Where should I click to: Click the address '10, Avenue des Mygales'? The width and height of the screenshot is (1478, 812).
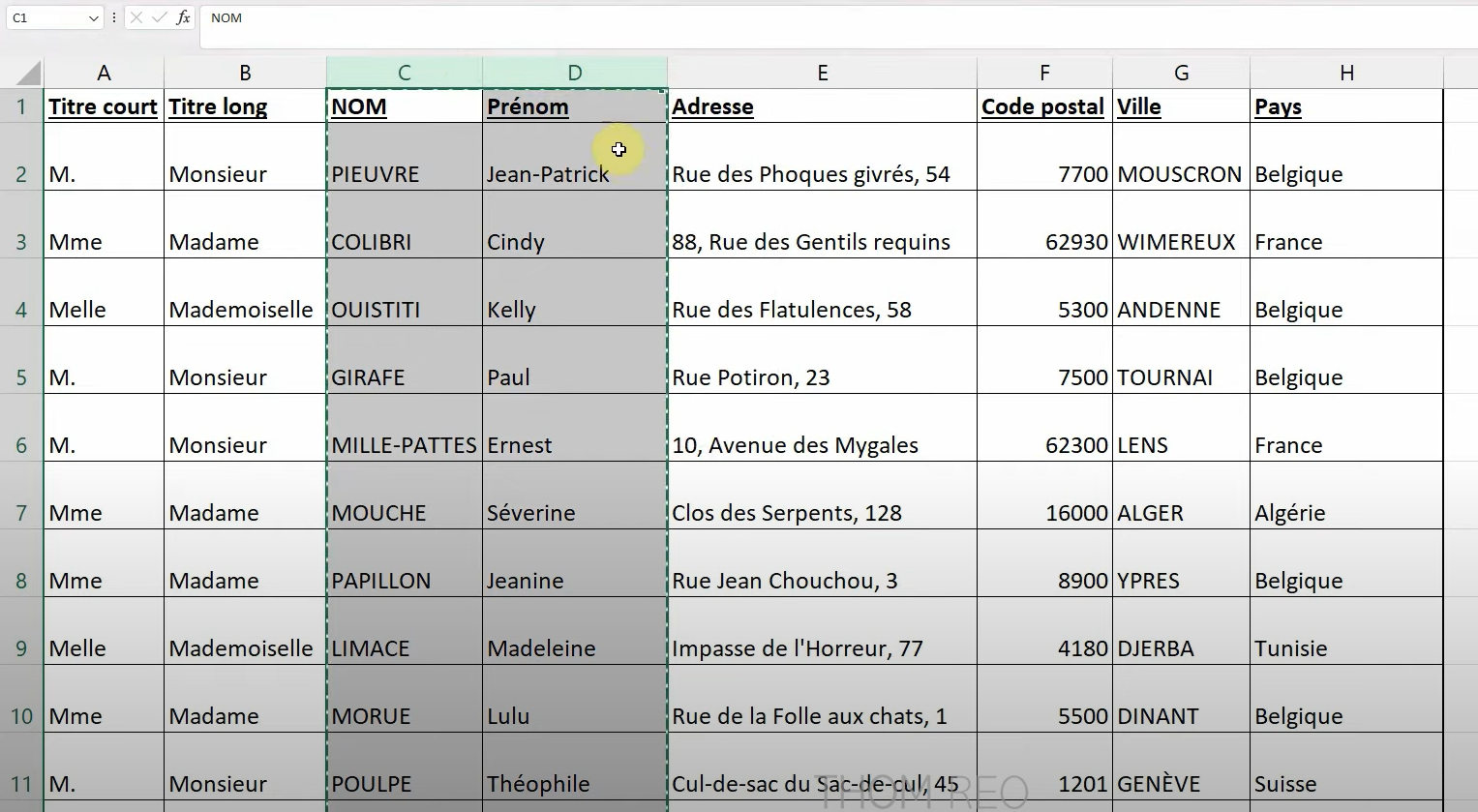point(822,428)
